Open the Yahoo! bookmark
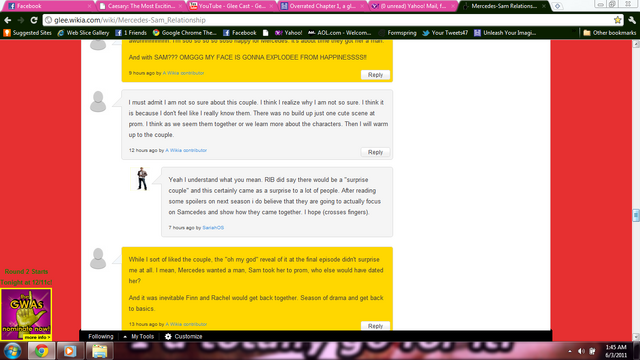 click(288, 33)
